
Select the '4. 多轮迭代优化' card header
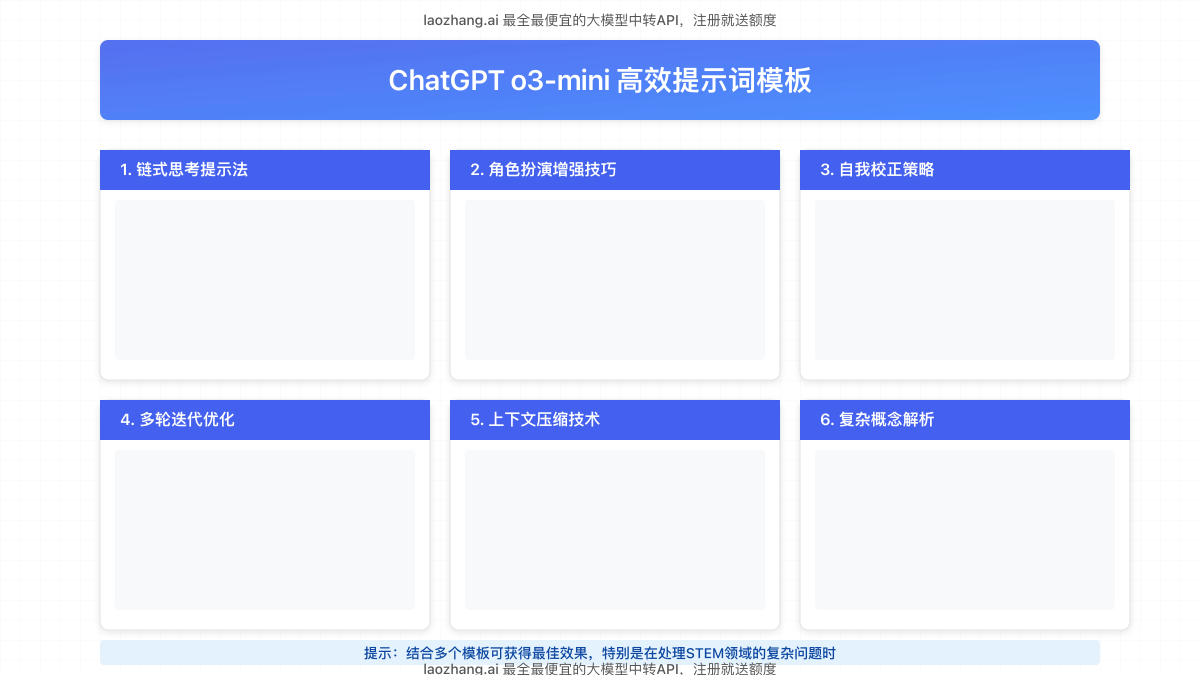click(265, 420)
